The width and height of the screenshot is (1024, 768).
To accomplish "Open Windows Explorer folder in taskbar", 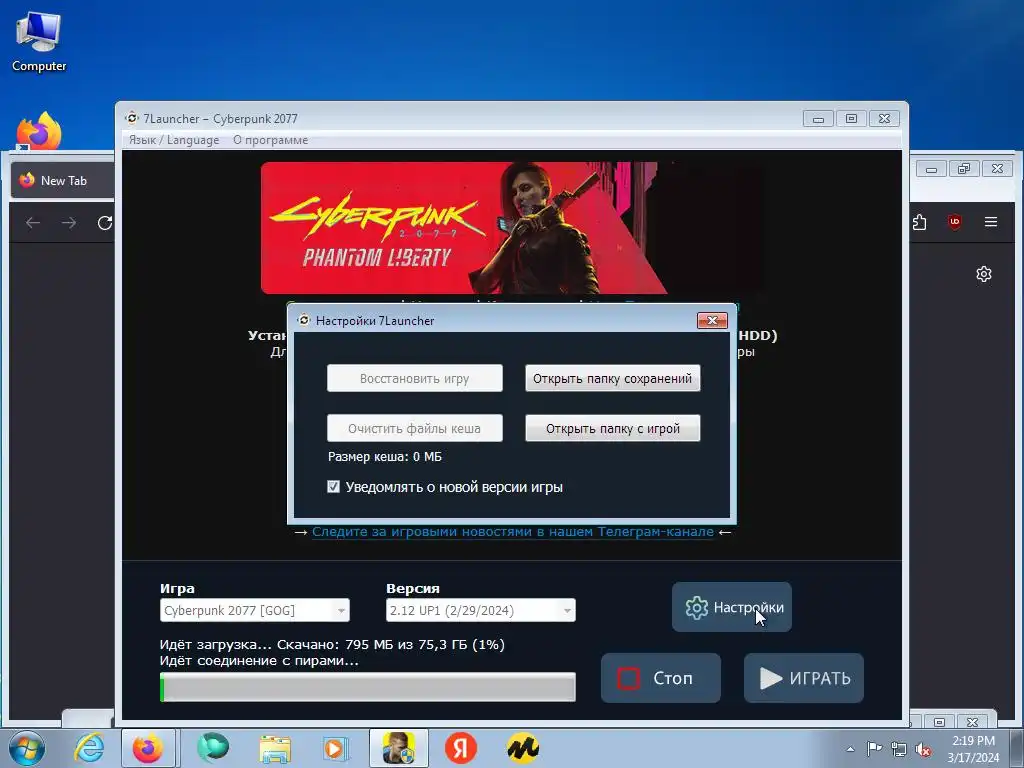I will 275,748.
